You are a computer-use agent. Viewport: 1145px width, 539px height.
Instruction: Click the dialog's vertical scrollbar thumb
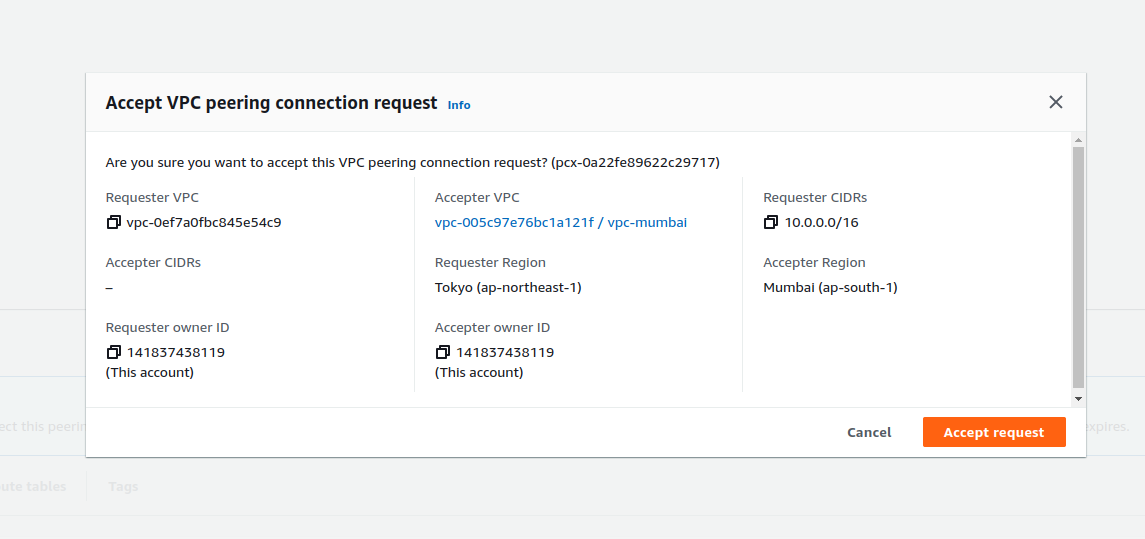(x=1078, y=266)
